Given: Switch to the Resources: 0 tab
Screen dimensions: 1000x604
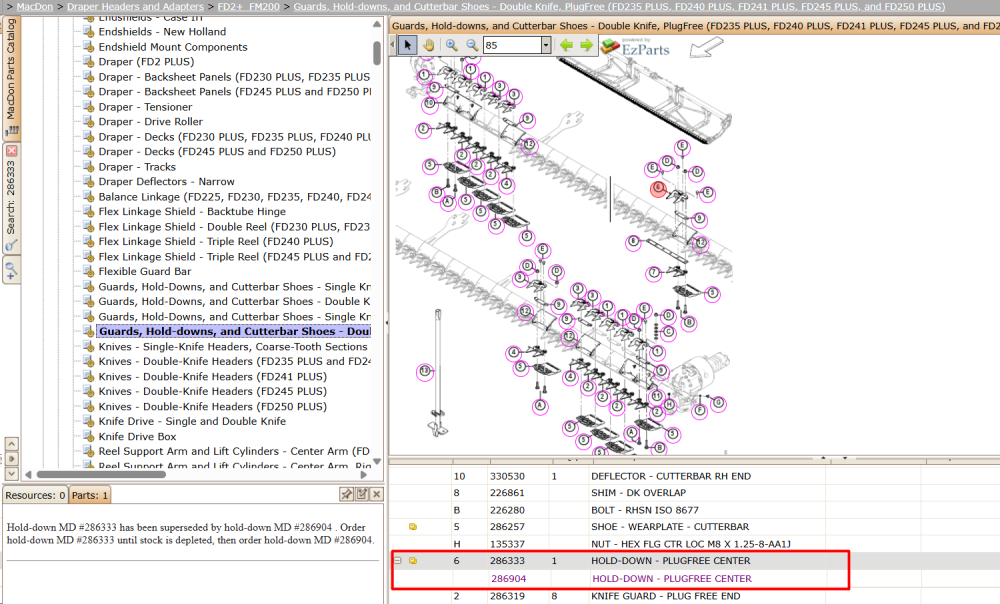Looking at the screenshot, I should tap(35, 495).
